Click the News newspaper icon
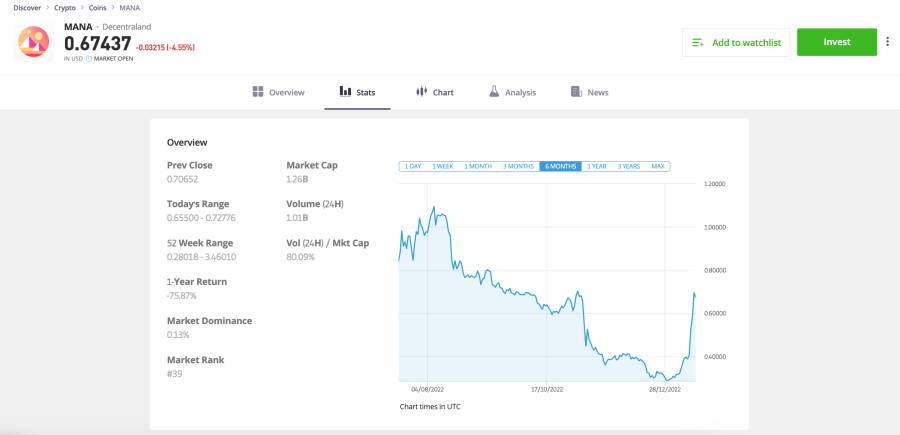 coord(576,92)
